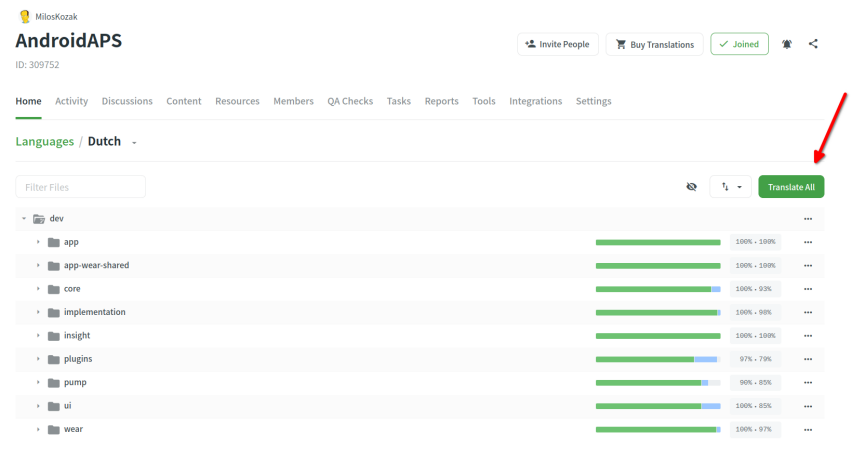
Task: Select the Members tab
Action: click(x=293, y=101)
